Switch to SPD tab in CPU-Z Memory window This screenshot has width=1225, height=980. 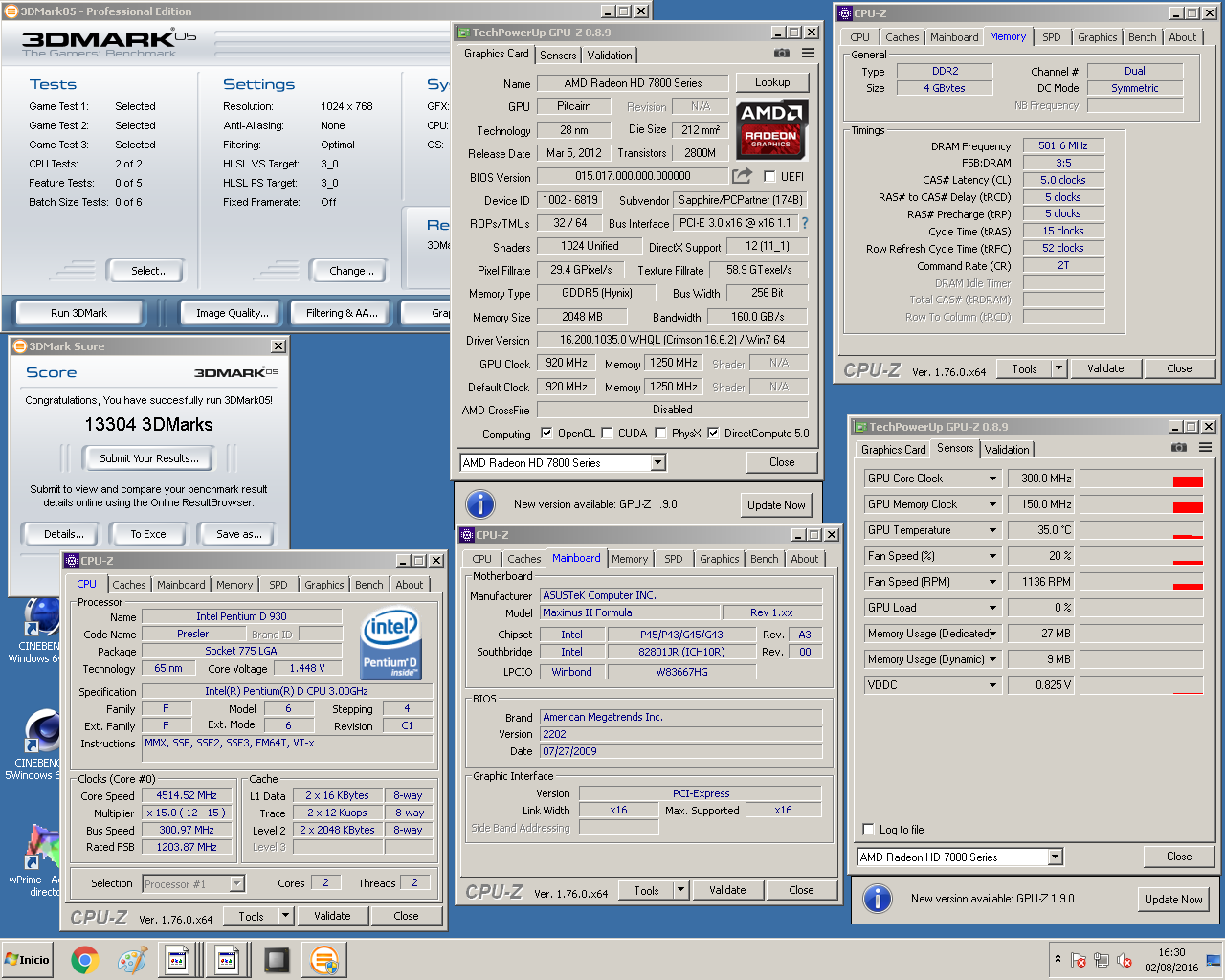pyautogui.click(x=1052, y=37)
